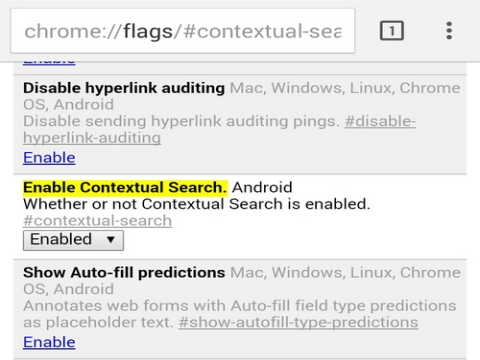
Task: Select the highlighted Enable Contextual Search title
Action: click(x=125, y=187)
